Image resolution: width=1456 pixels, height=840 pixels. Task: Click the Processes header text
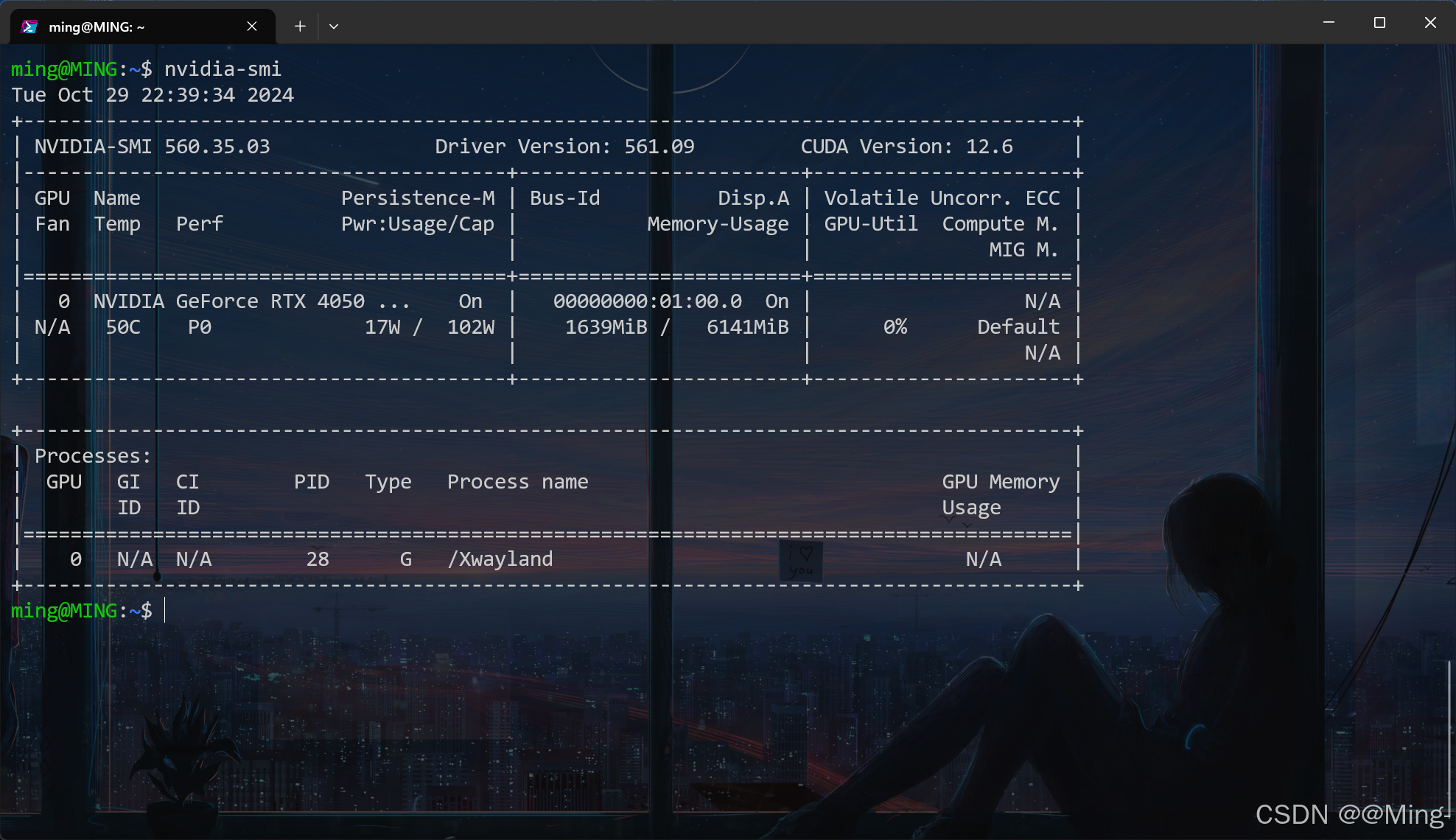coord(93,455)
